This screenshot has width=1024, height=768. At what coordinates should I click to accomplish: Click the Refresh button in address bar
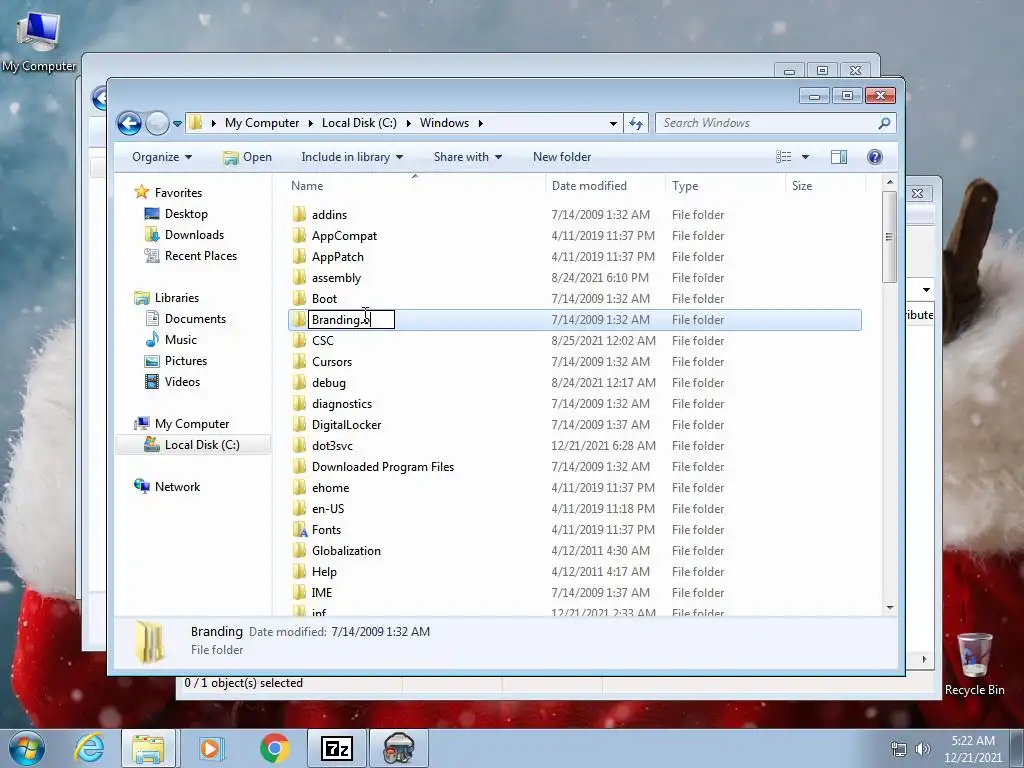[x=636, y=123]
